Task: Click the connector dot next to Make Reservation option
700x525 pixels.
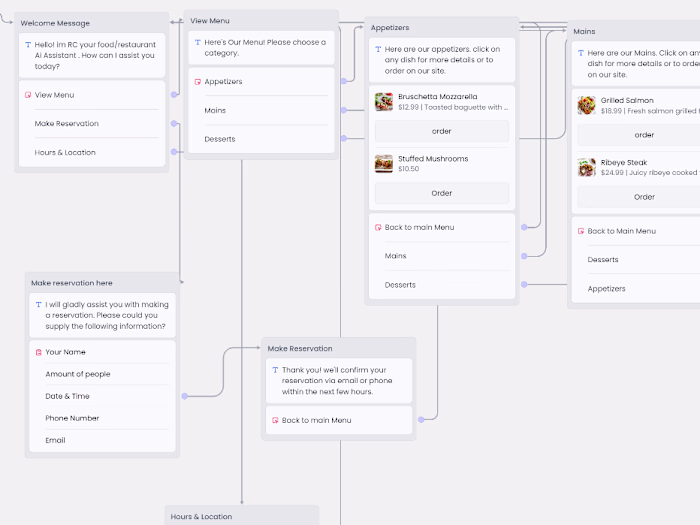Action: pos(174,123)
